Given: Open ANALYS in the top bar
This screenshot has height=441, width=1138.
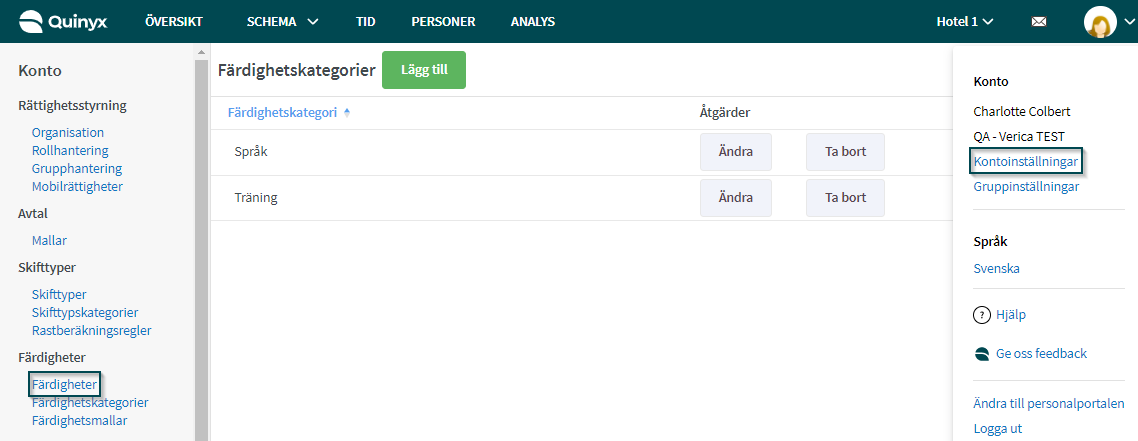Looking at the screenshot, I should click(533, 22).
